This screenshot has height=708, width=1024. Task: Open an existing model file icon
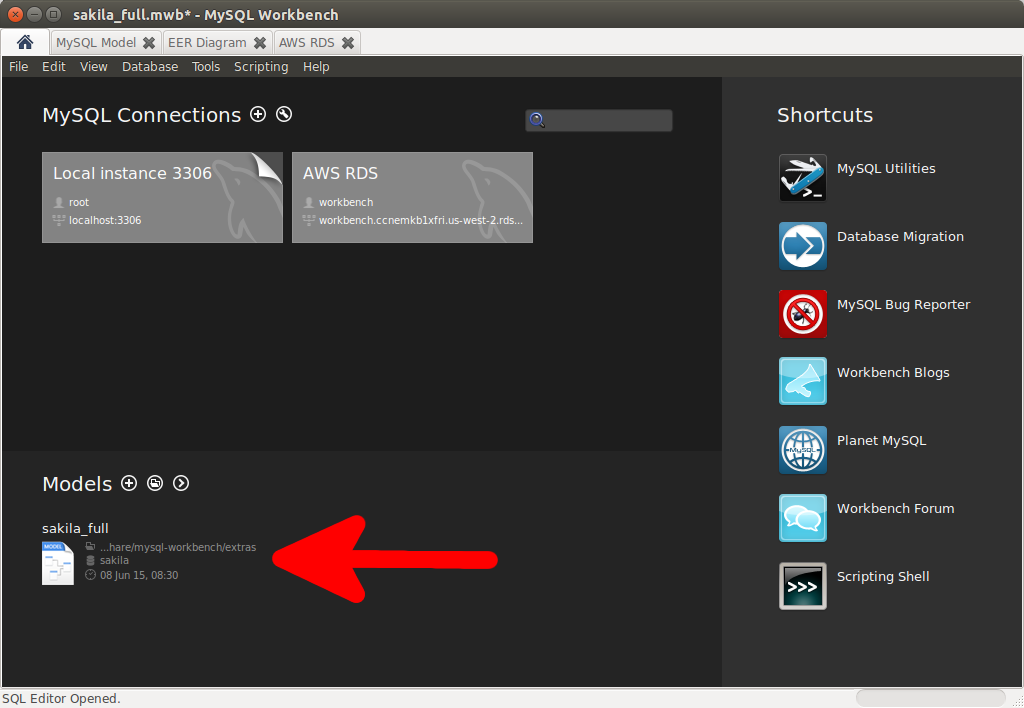click(155, 483)
